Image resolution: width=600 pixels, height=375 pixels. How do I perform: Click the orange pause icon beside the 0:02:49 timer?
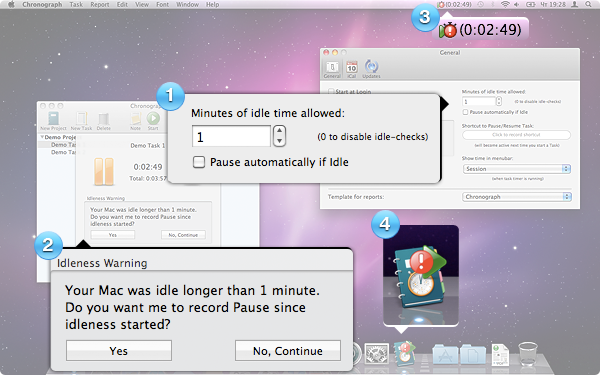pos(104,171)
